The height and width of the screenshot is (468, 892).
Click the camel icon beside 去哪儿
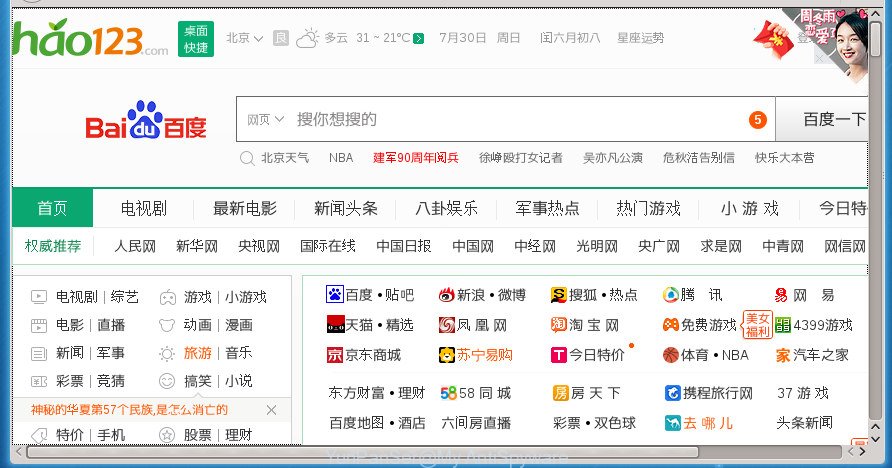[x=672, y=423]
